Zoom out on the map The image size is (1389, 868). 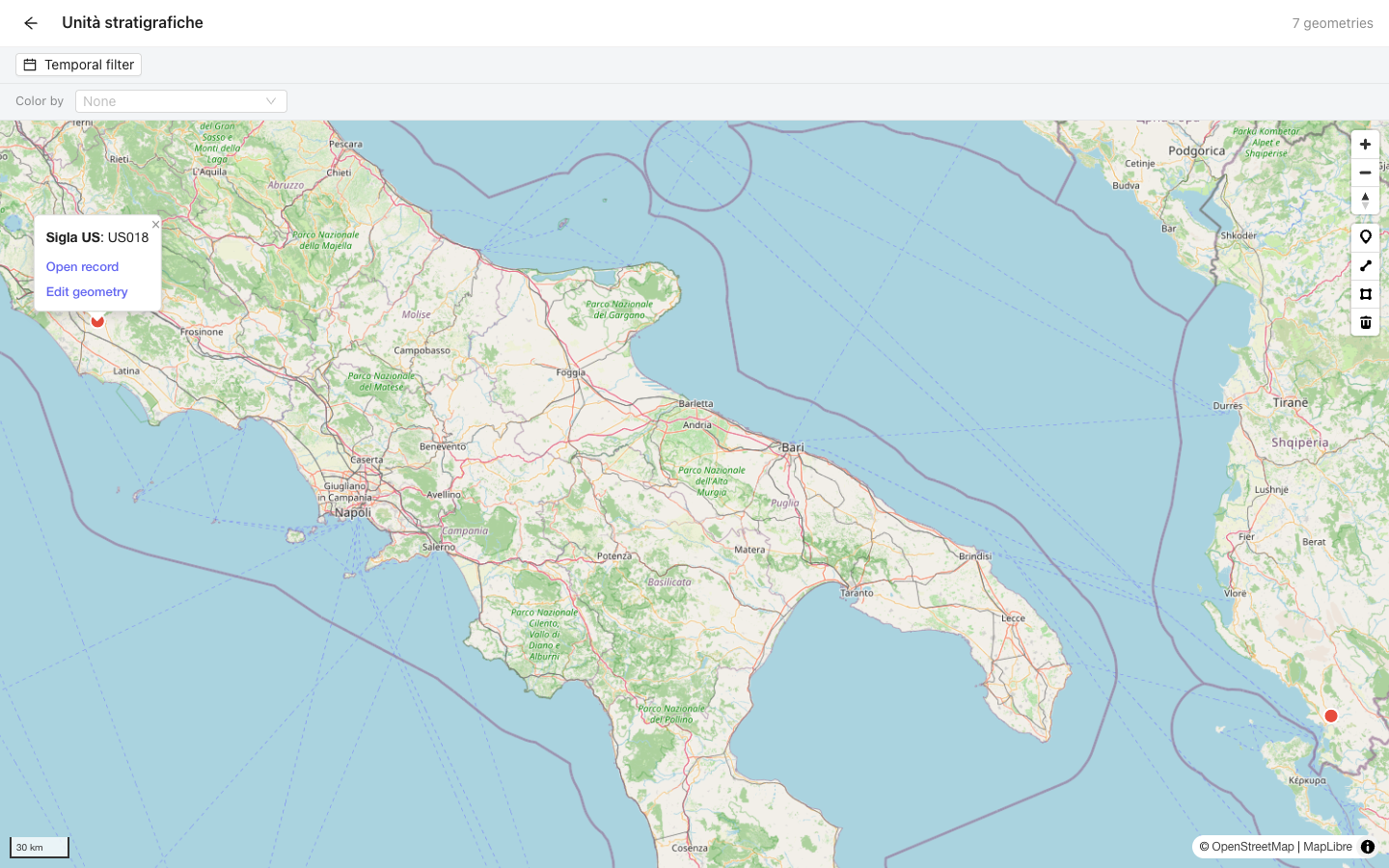(1365, 173)
